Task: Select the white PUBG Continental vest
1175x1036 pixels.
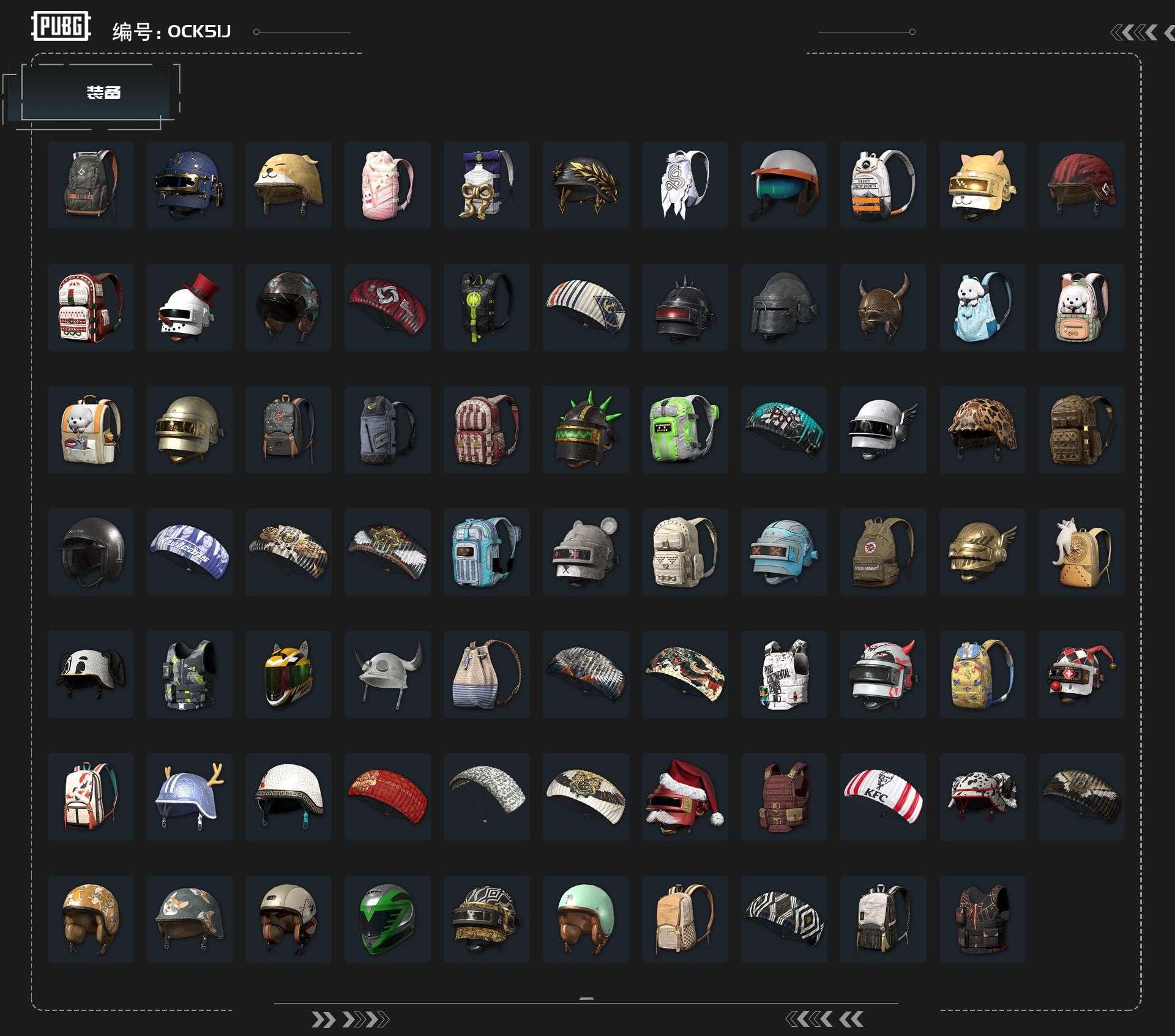Action: coord(785,674)
